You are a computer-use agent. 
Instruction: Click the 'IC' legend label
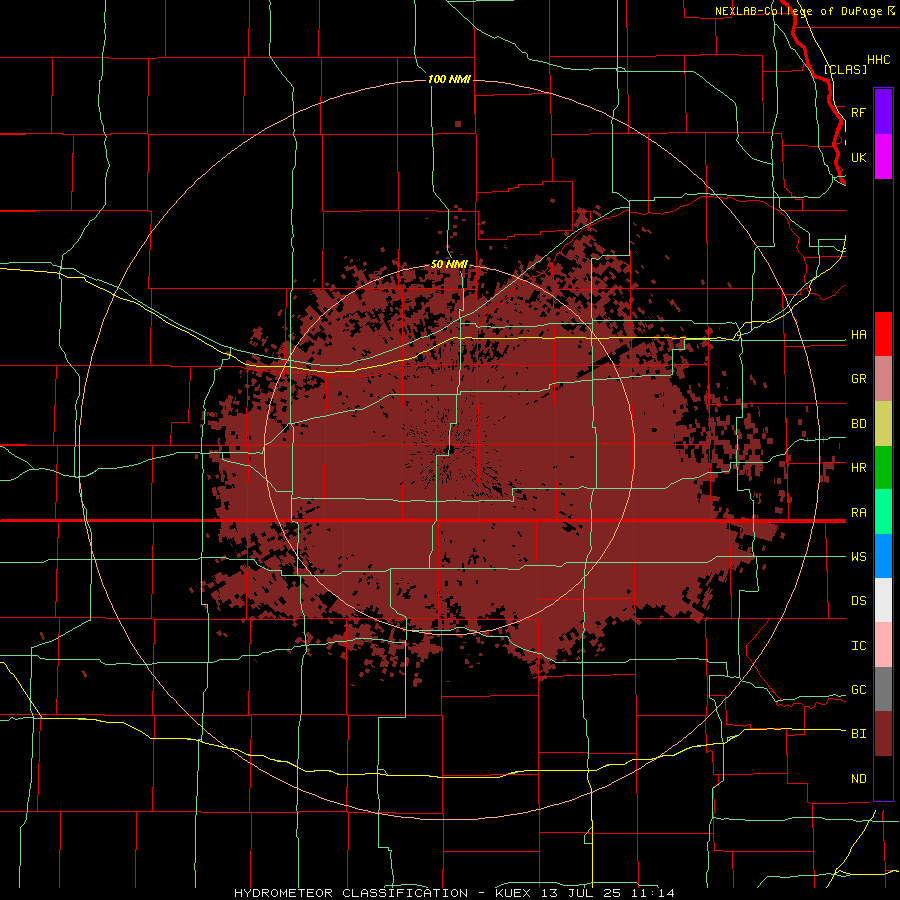click(858, 646)
